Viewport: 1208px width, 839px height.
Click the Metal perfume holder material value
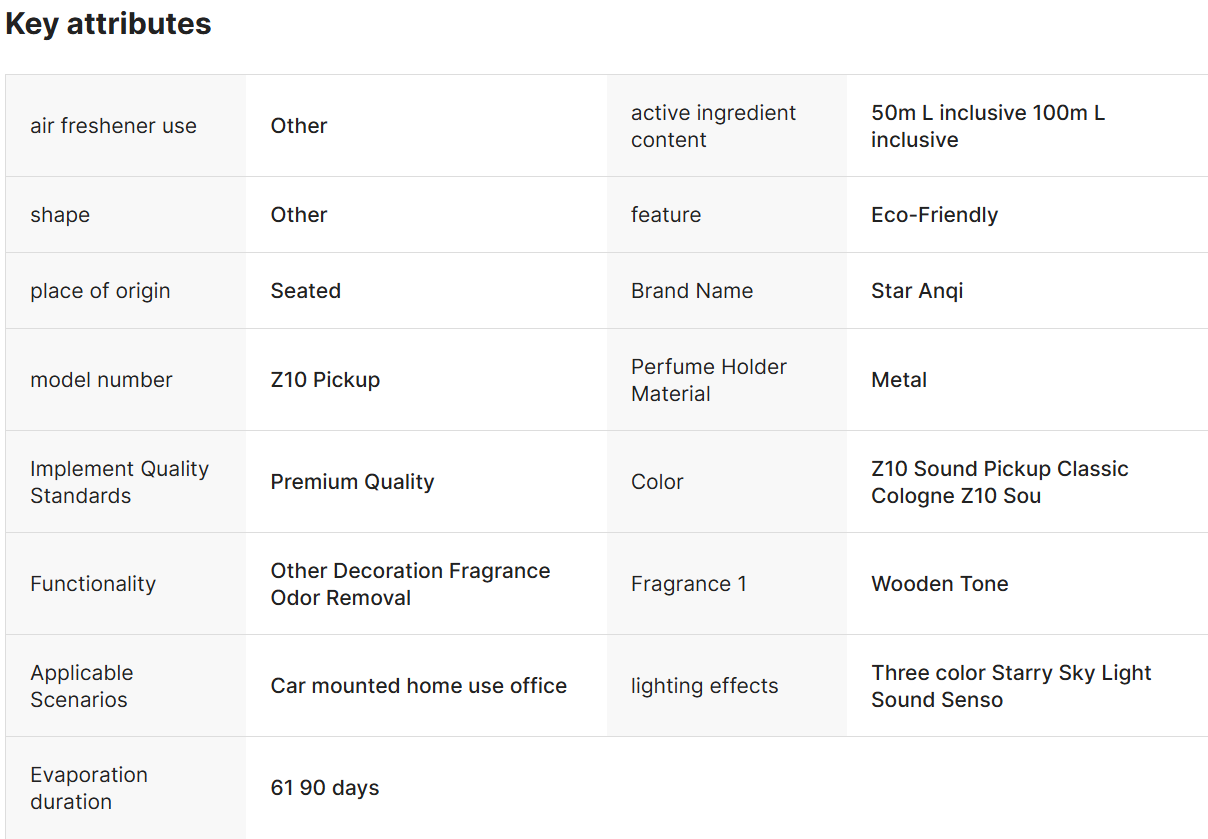tap(899, 380)
